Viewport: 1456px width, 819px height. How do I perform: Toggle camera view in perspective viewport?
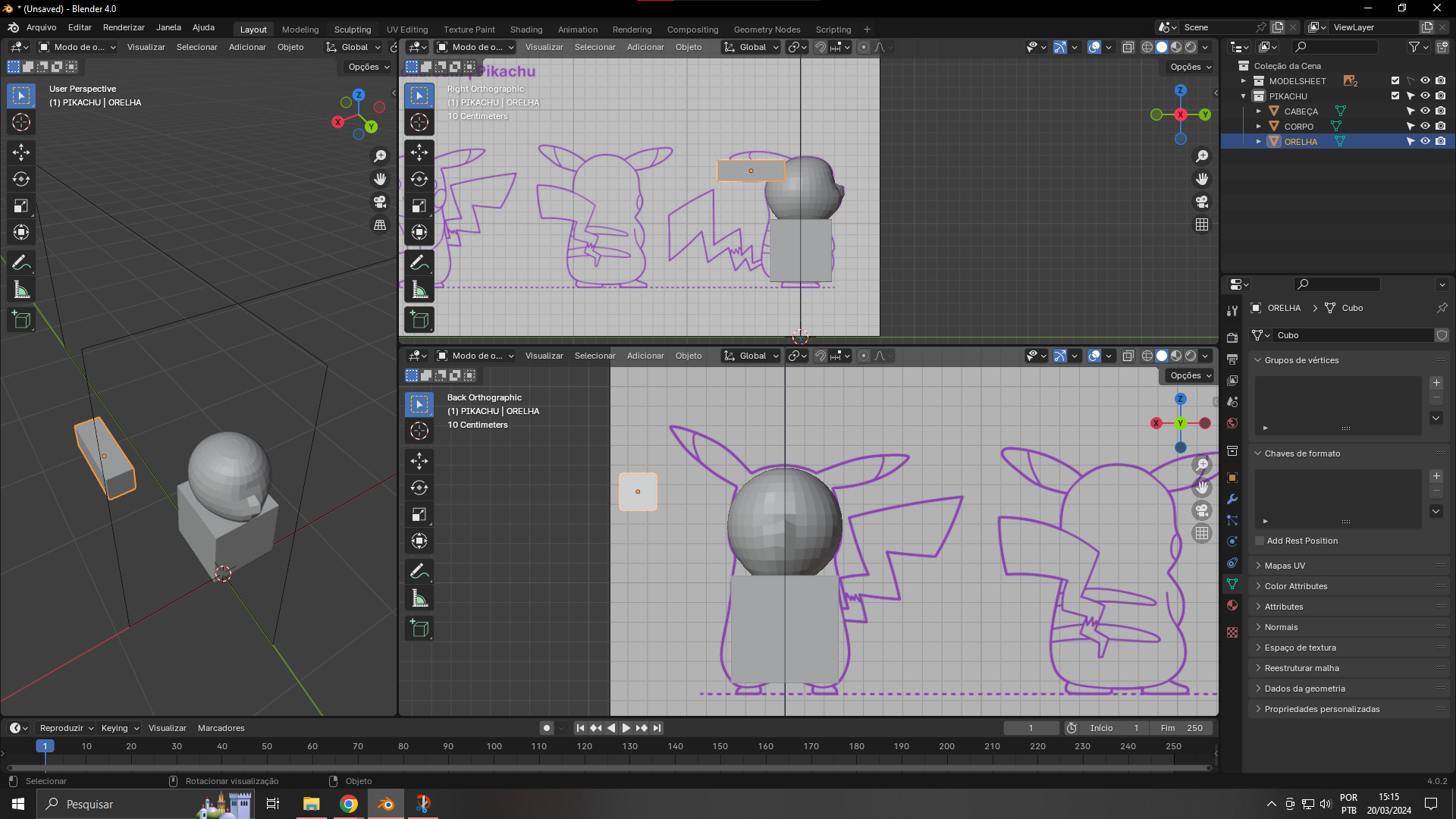(x=380, y=202)
